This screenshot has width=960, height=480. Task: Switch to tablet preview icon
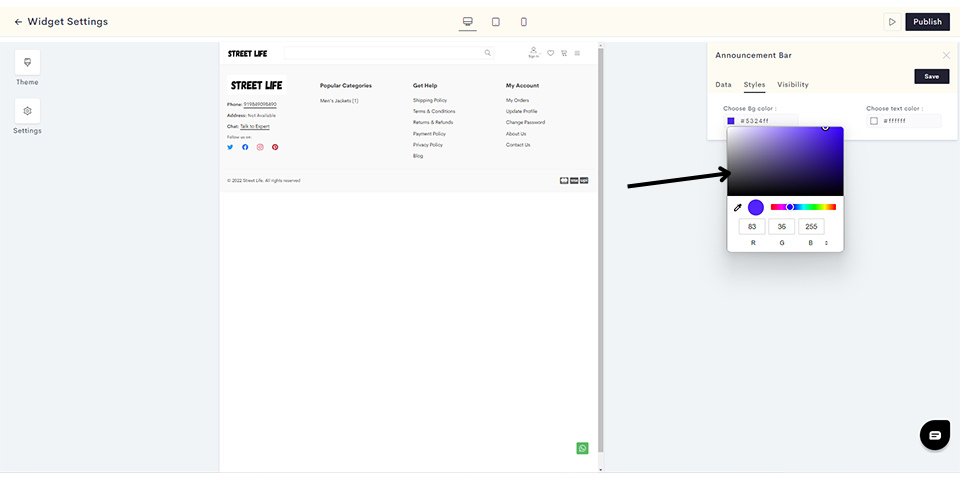pos(496,22)
